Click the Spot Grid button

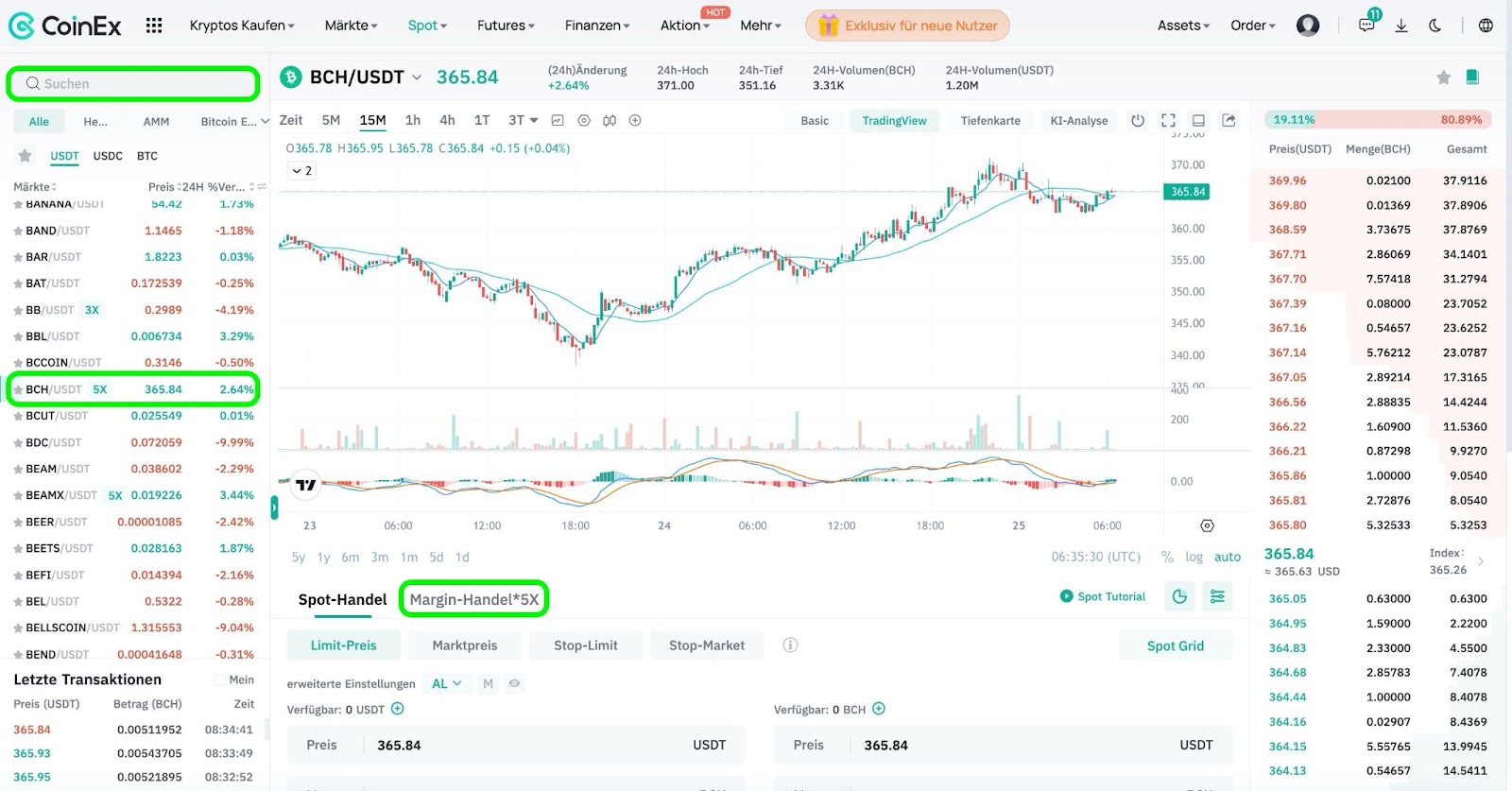tap(1176, 645)
